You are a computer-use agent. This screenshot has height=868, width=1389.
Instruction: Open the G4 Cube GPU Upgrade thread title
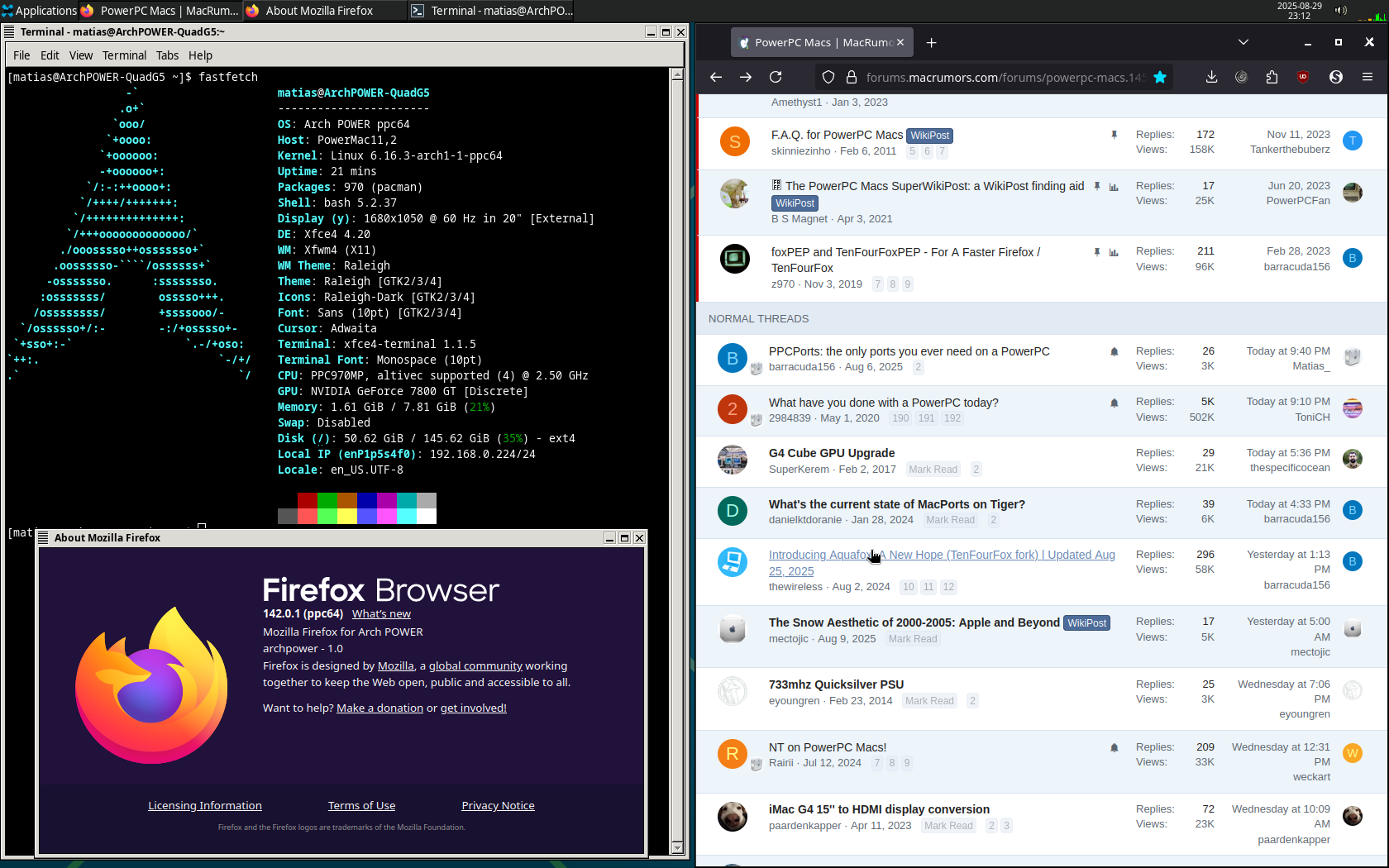click(x=832, y=453)
